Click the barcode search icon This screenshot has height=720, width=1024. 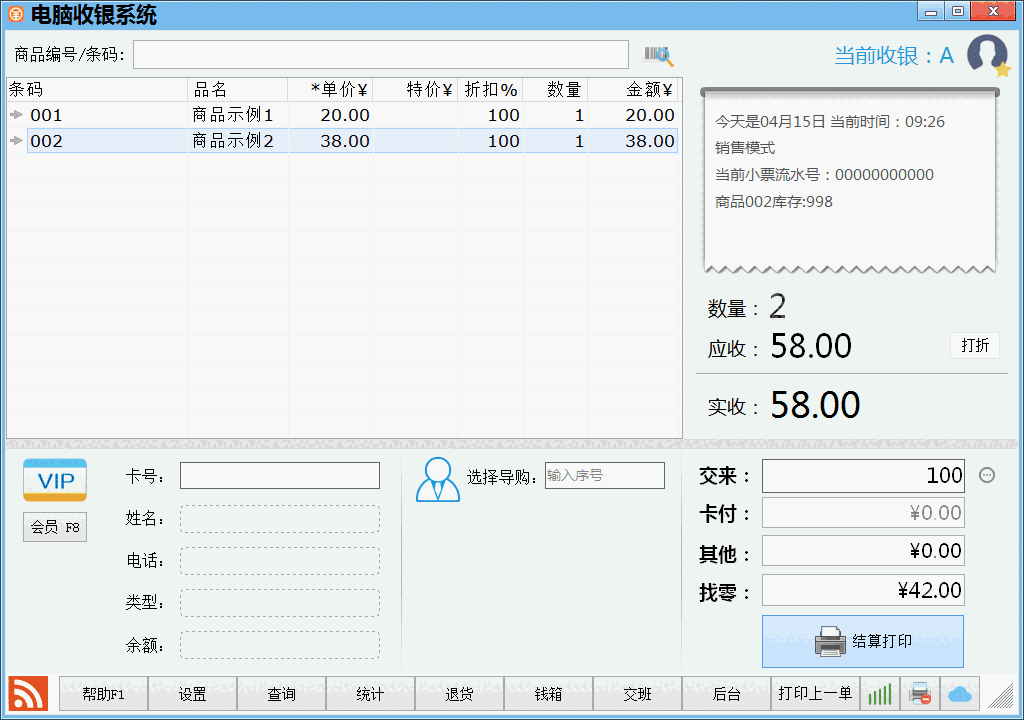click(x=657, y=55)
